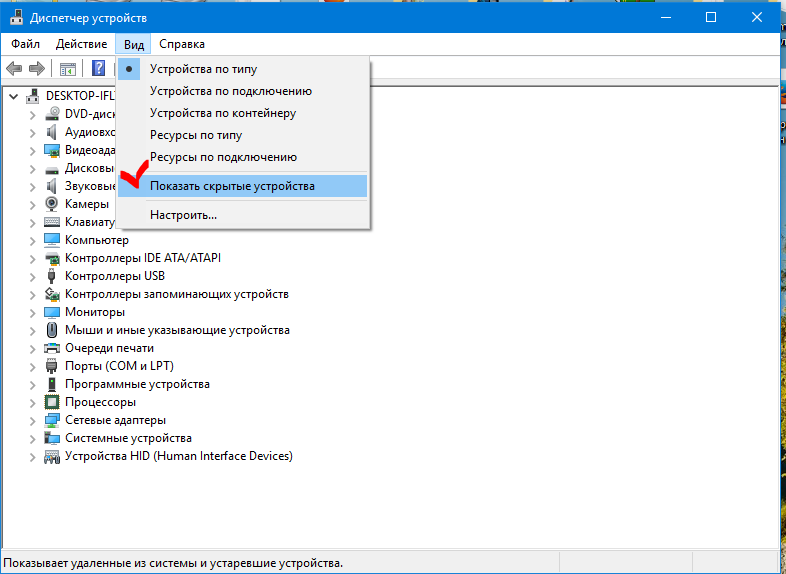786x574 pixels.
Task: Click the Процессоры chip icon
Action: pyautogui.click(x=52, y=402)
